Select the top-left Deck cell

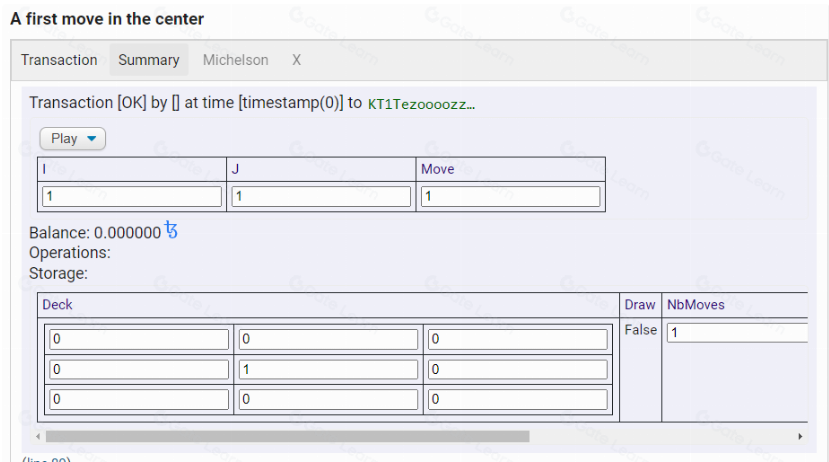click(139, 339)
